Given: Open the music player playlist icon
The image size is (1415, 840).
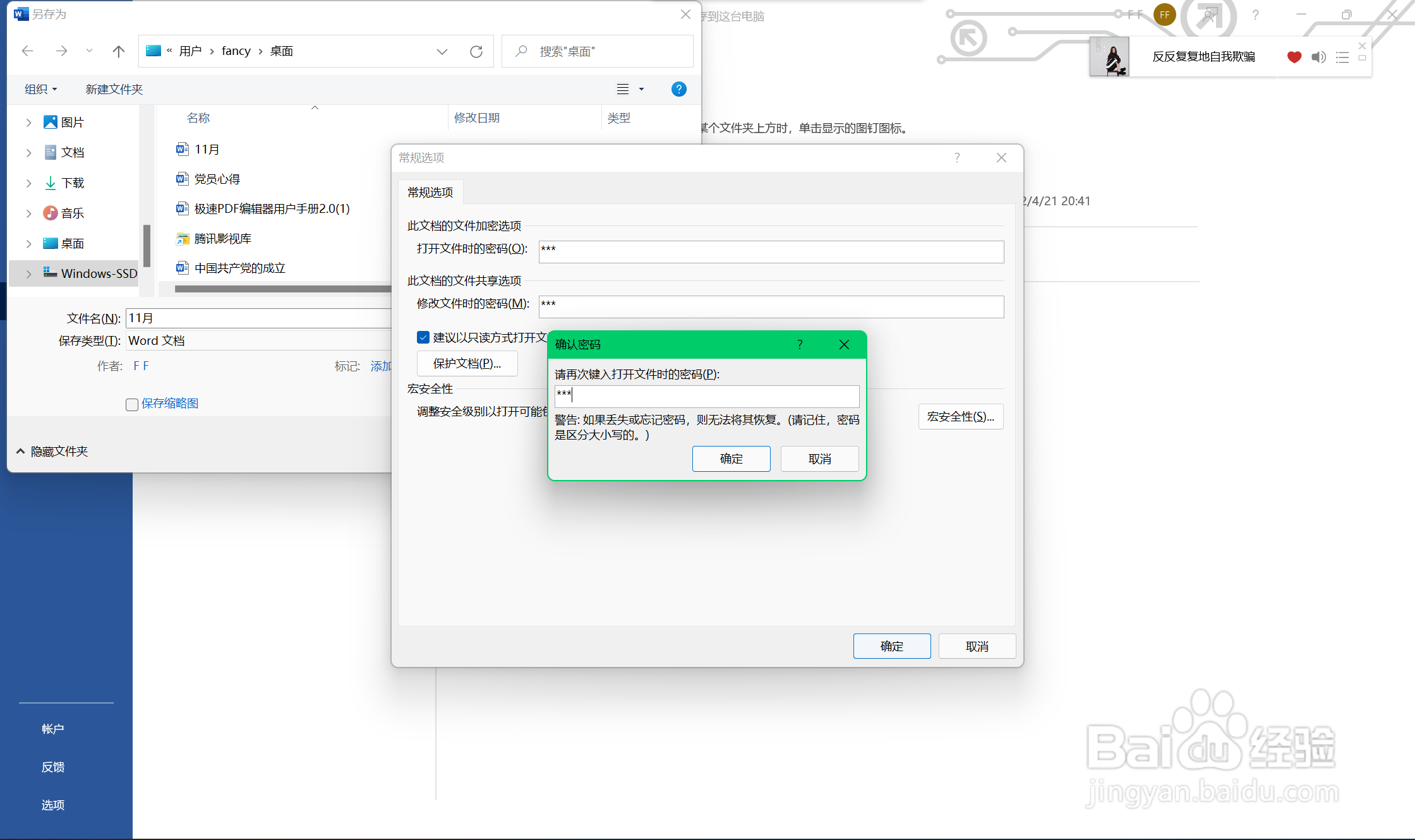Looking at the screenshot, I should pyautogui.click(x=1342, y=57).
